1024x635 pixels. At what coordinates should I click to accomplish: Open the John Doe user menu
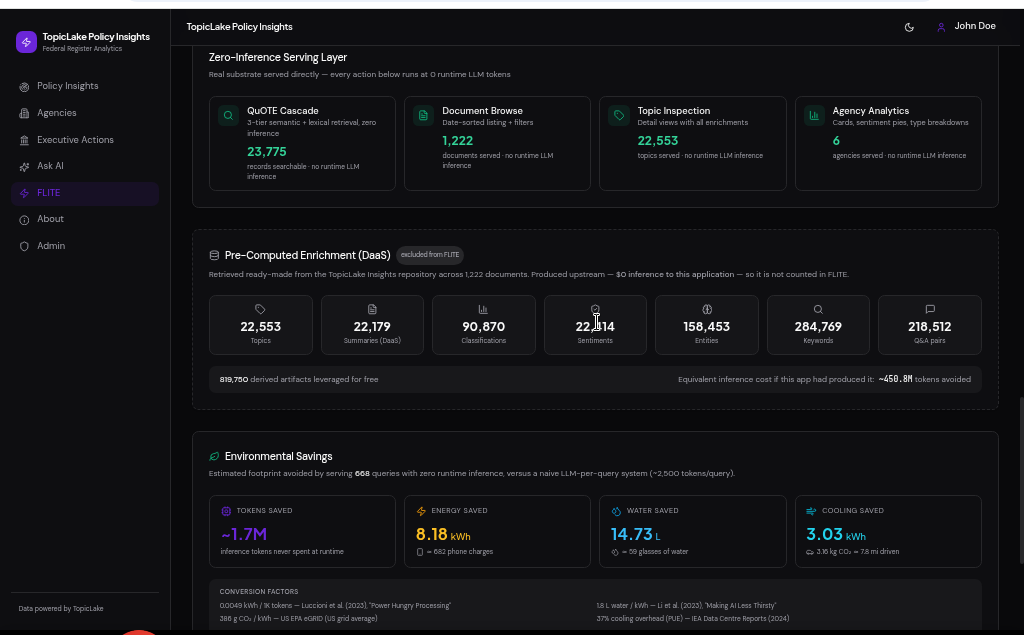pyautogui.click(x=966, y=27)
